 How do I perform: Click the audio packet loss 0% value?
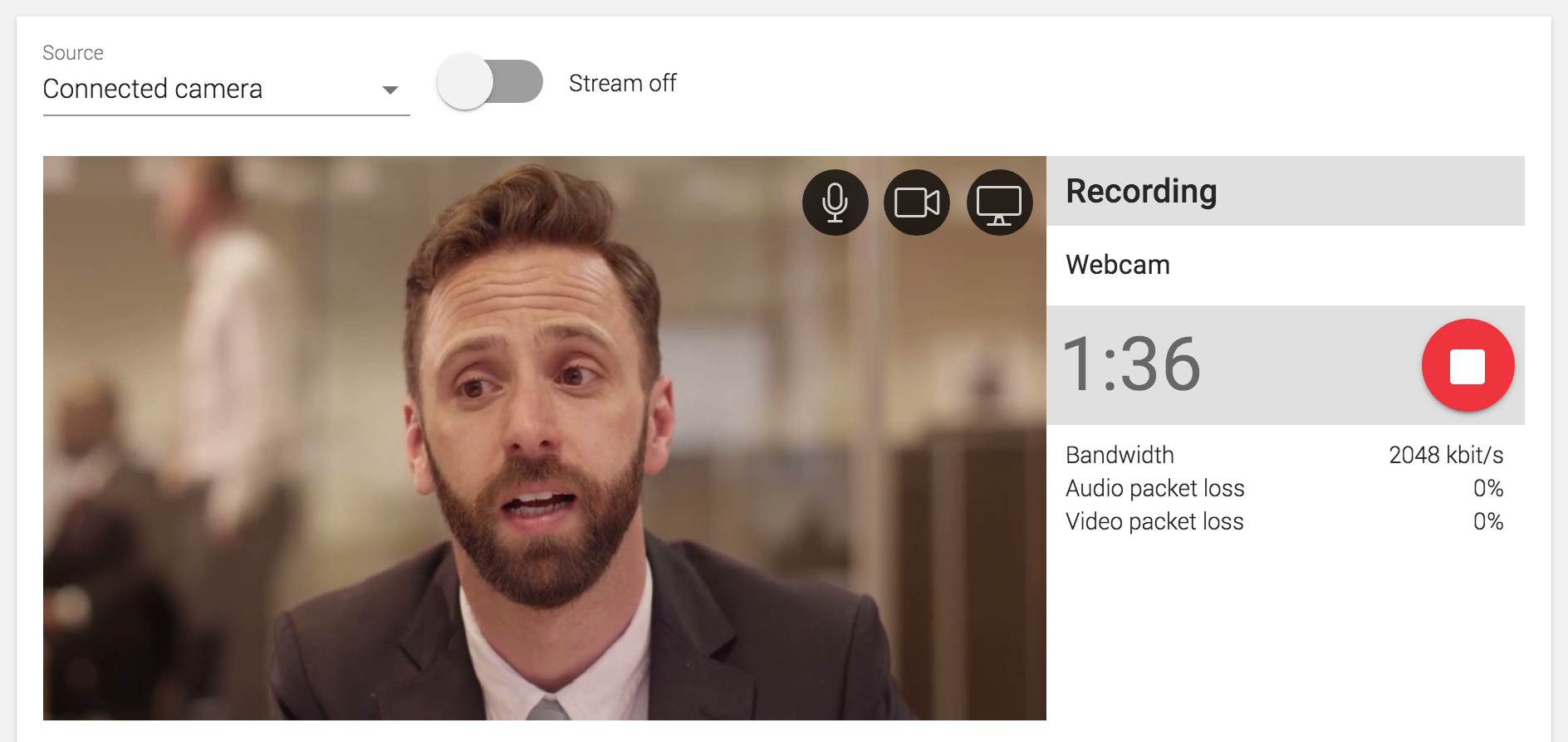click(1487, 488)
